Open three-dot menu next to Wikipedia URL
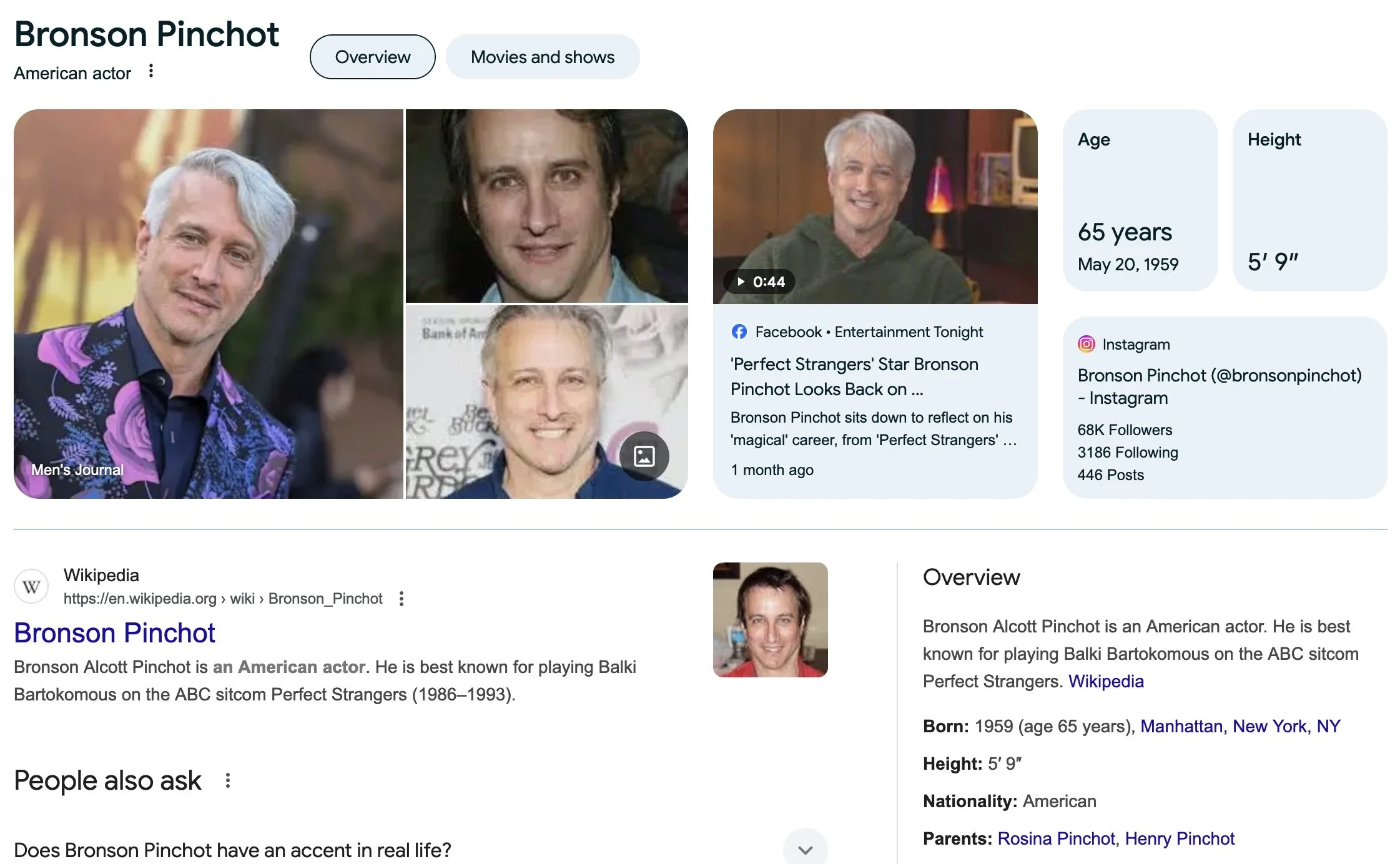The width and height of the screenshot is (1400, 864). pyautogui.click(x=402, y=599)
